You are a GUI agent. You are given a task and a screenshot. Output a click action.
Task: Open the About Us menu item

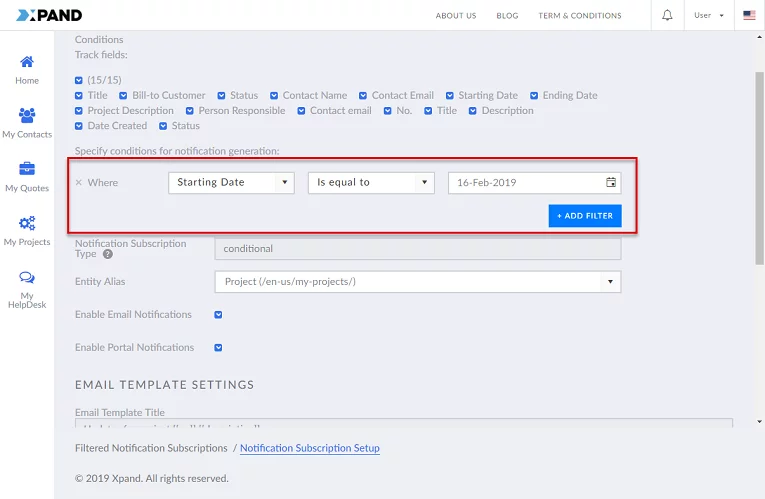coord(456,16)
